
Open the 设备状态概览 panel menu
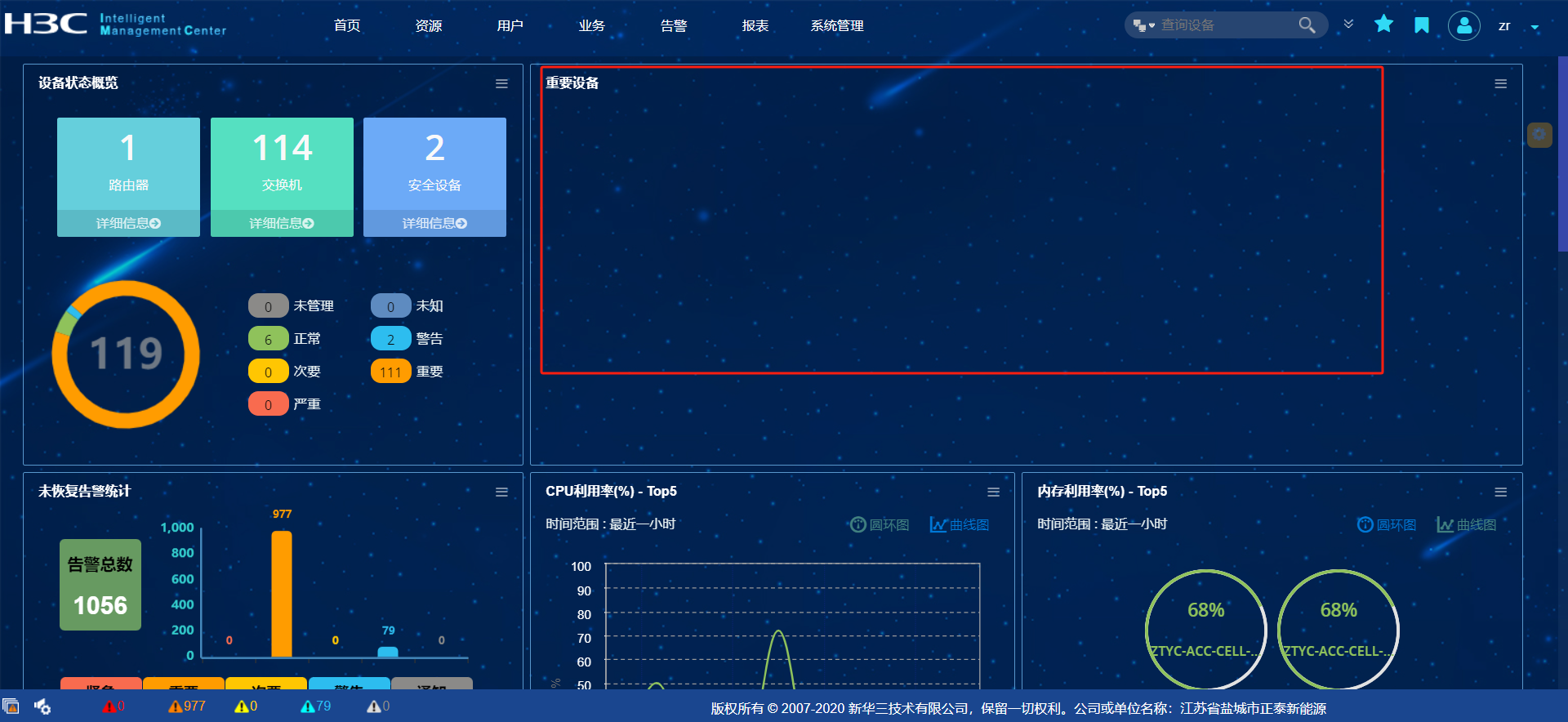click(x=501, y=83)
